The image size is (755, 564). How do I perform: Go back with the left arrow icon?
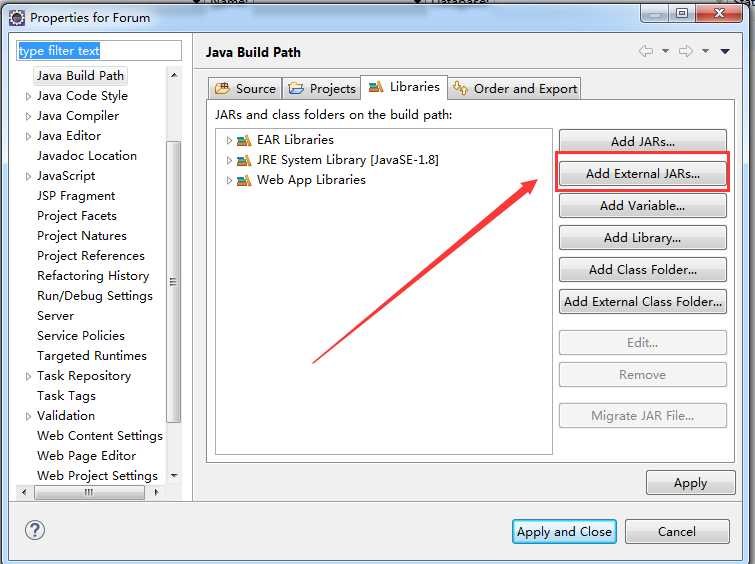click(646, 51)
